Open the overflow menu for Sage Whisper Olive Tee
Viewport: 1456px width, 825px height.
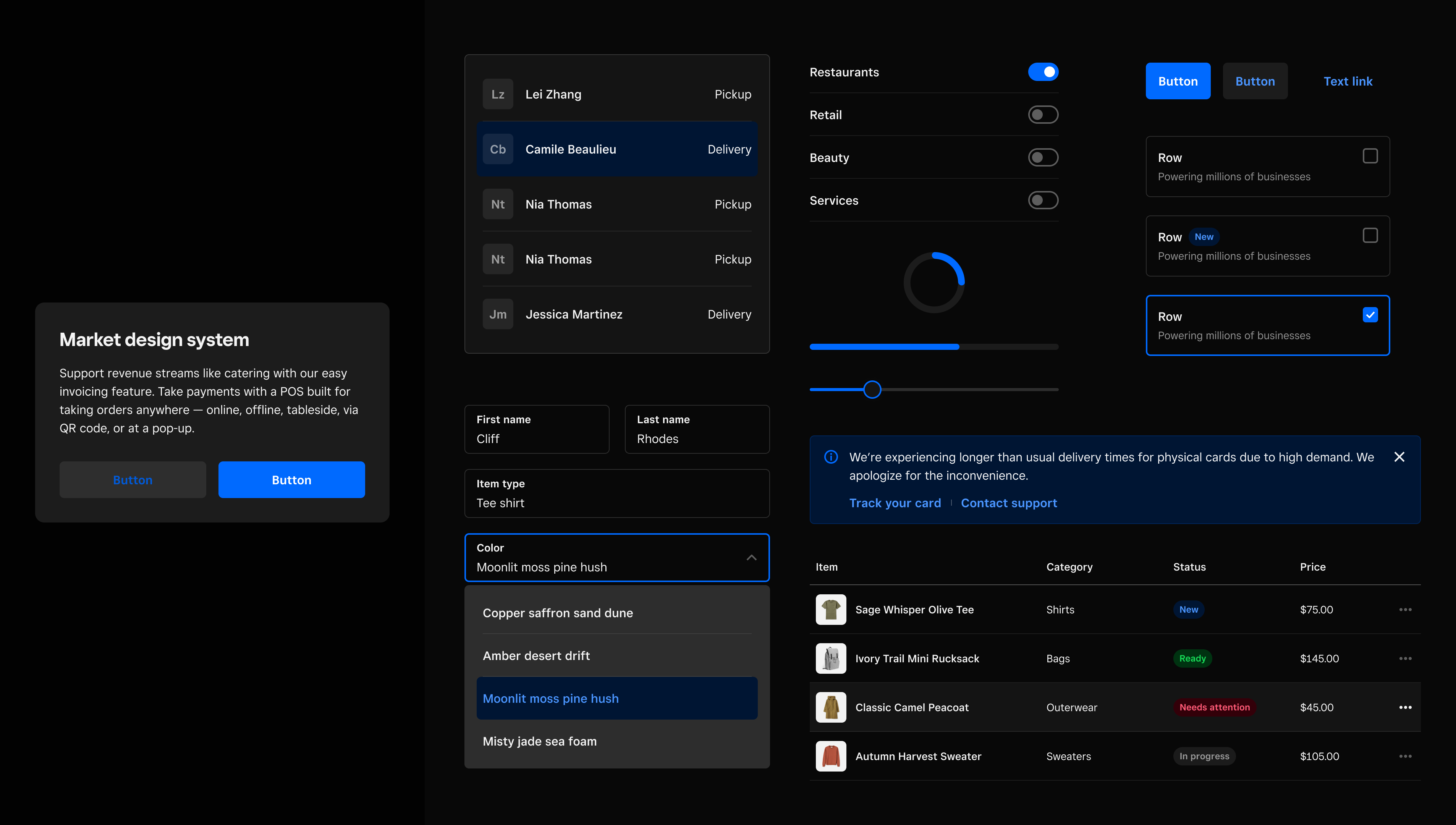(1406, 609)
